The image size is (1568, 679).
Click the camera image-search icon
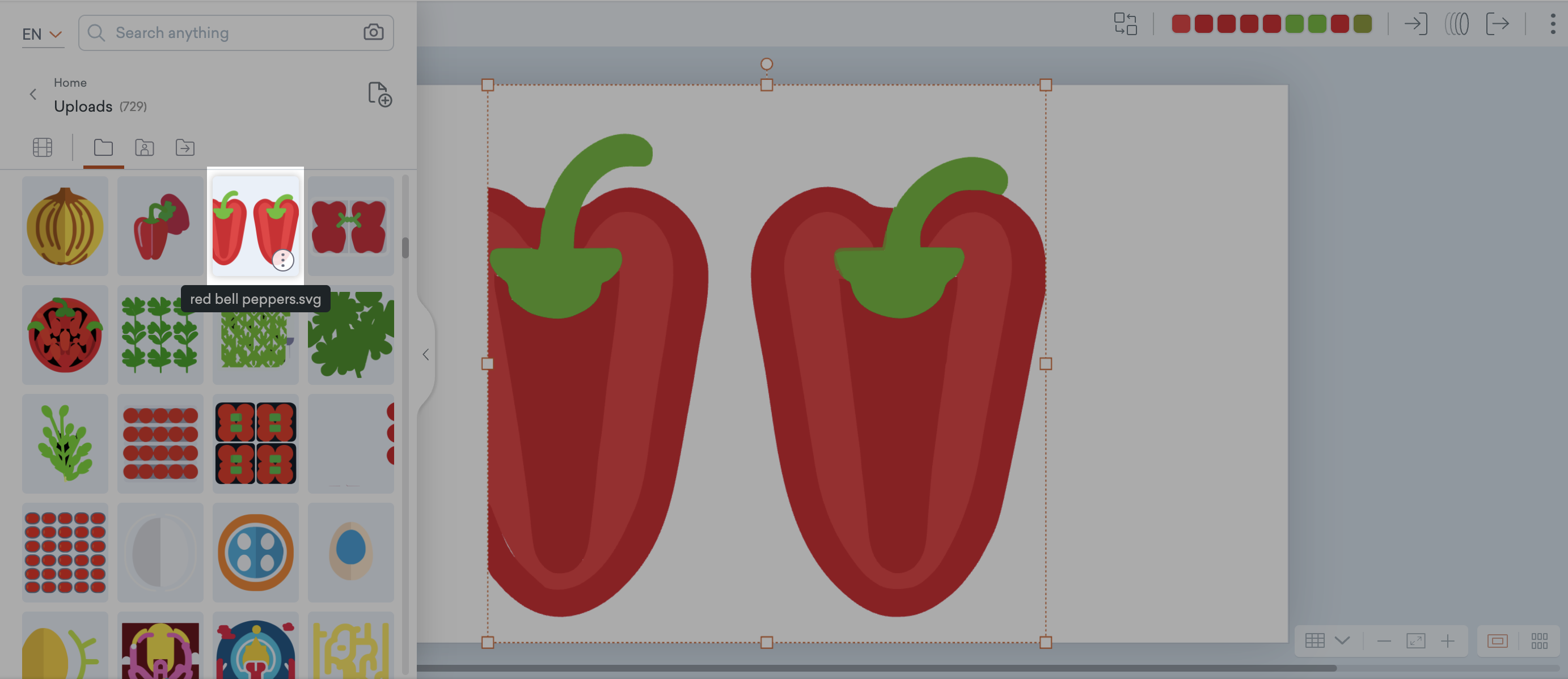[373, 32]
